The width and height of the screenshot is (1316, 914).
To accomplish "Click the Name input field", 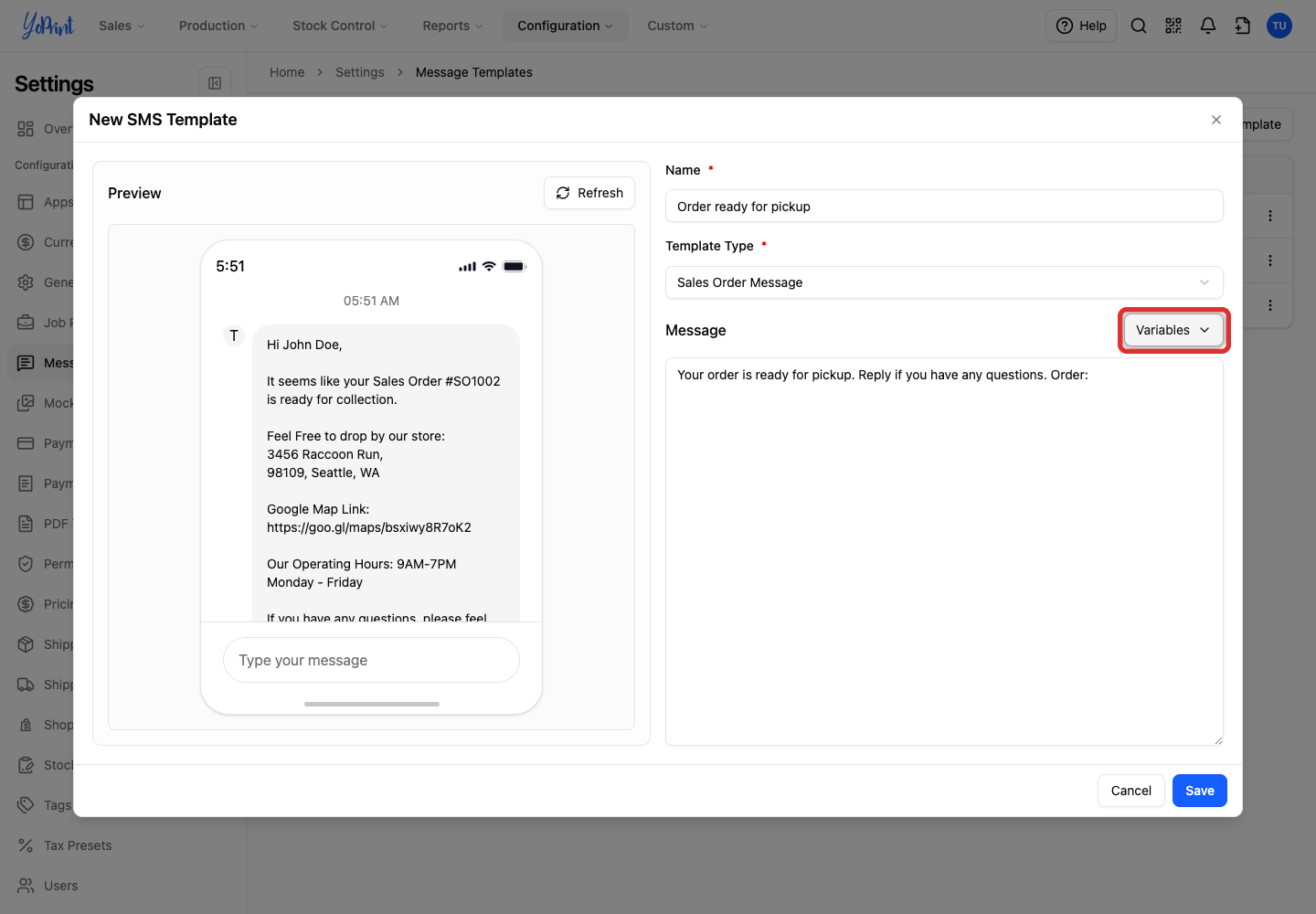I will click(944, 207).
